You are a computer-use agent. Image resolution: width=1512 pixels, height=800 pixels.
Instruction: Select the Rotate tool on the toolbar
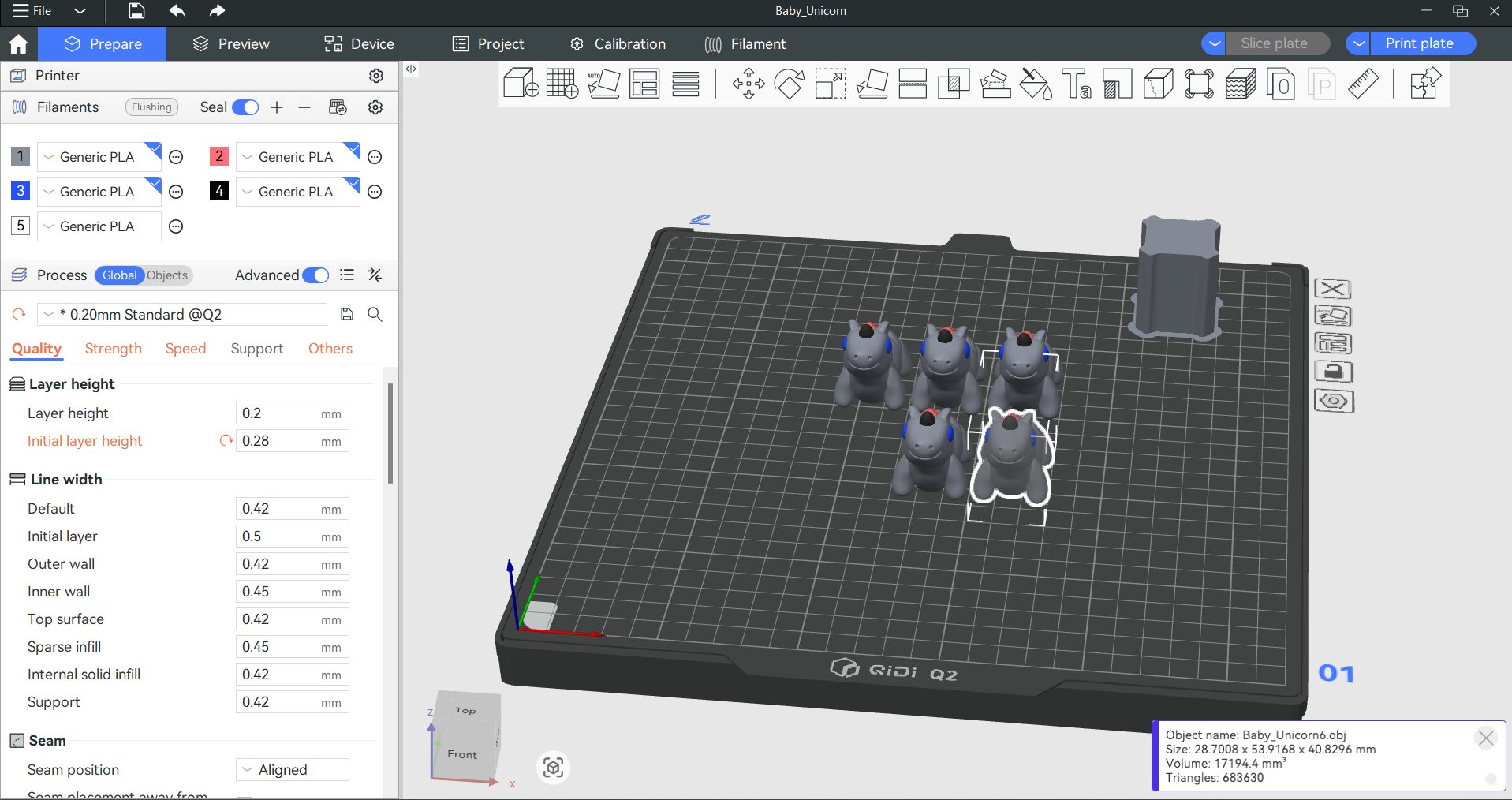(x=789, y=84)
